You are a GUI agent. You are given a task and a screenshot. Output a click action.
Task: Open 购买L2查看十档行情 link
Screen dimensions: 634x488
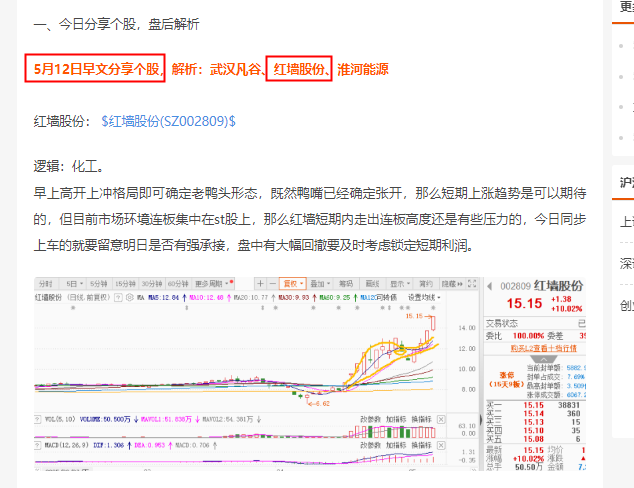click(x=543, y=348)
